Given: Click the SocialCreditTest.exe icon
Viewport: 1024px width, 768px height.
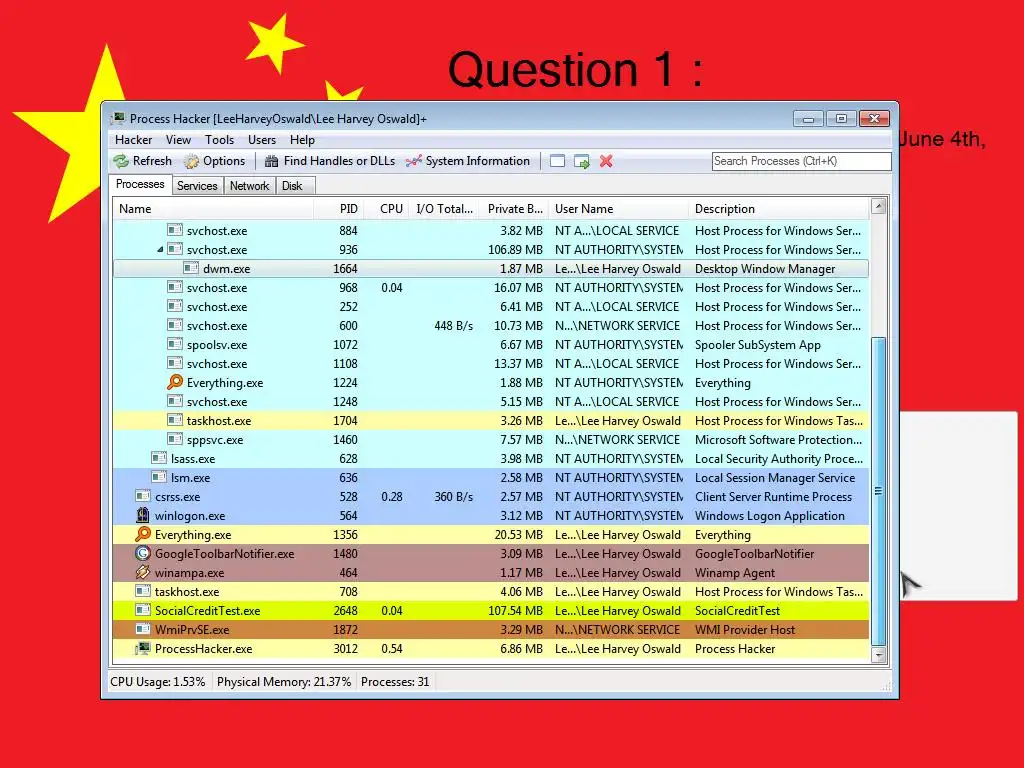Looking at the screenshot, I should 142,610.
